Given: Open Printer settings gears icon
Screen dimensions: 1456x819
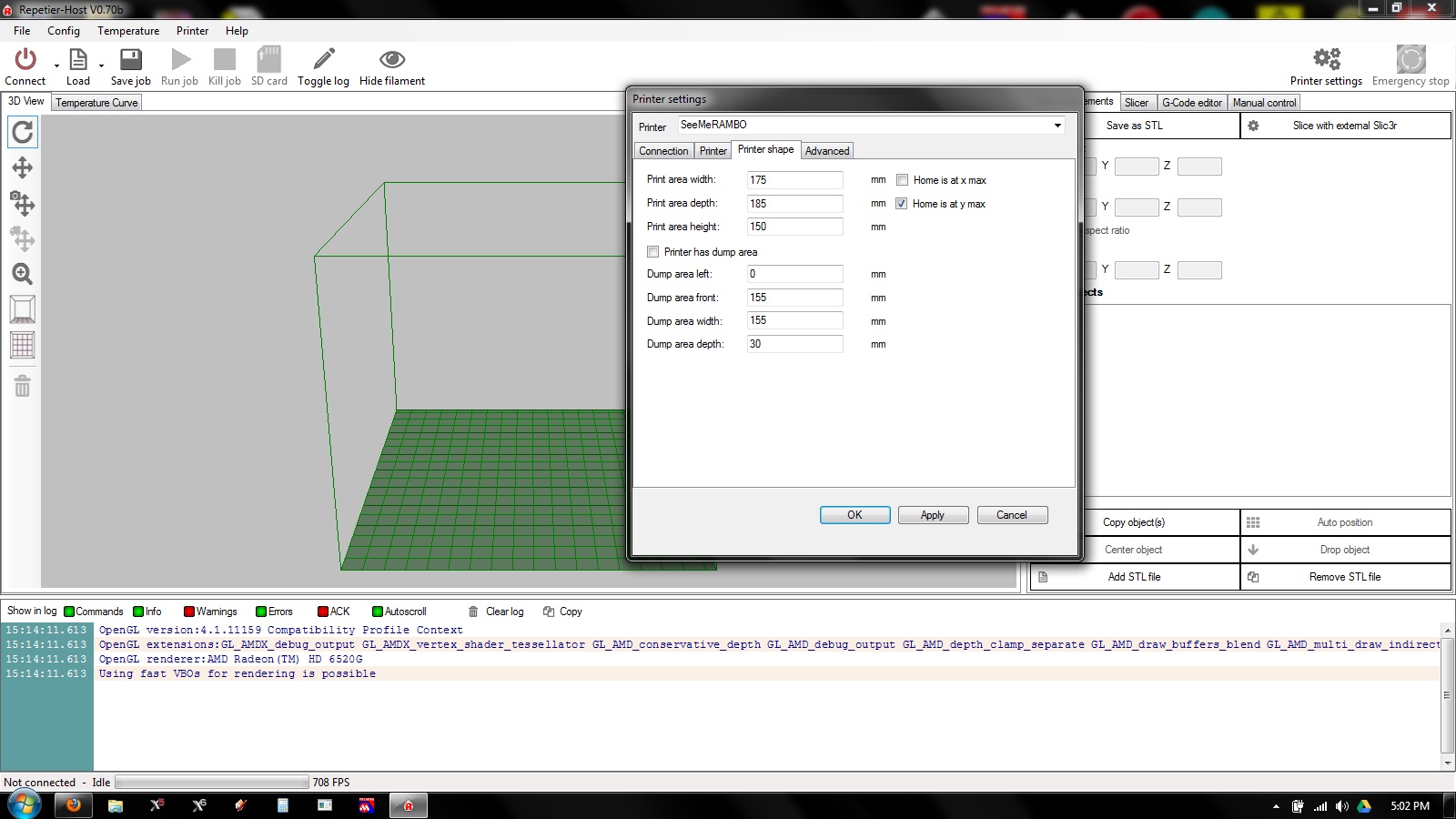Looking at the screenshot, I should coord(1326,60).
